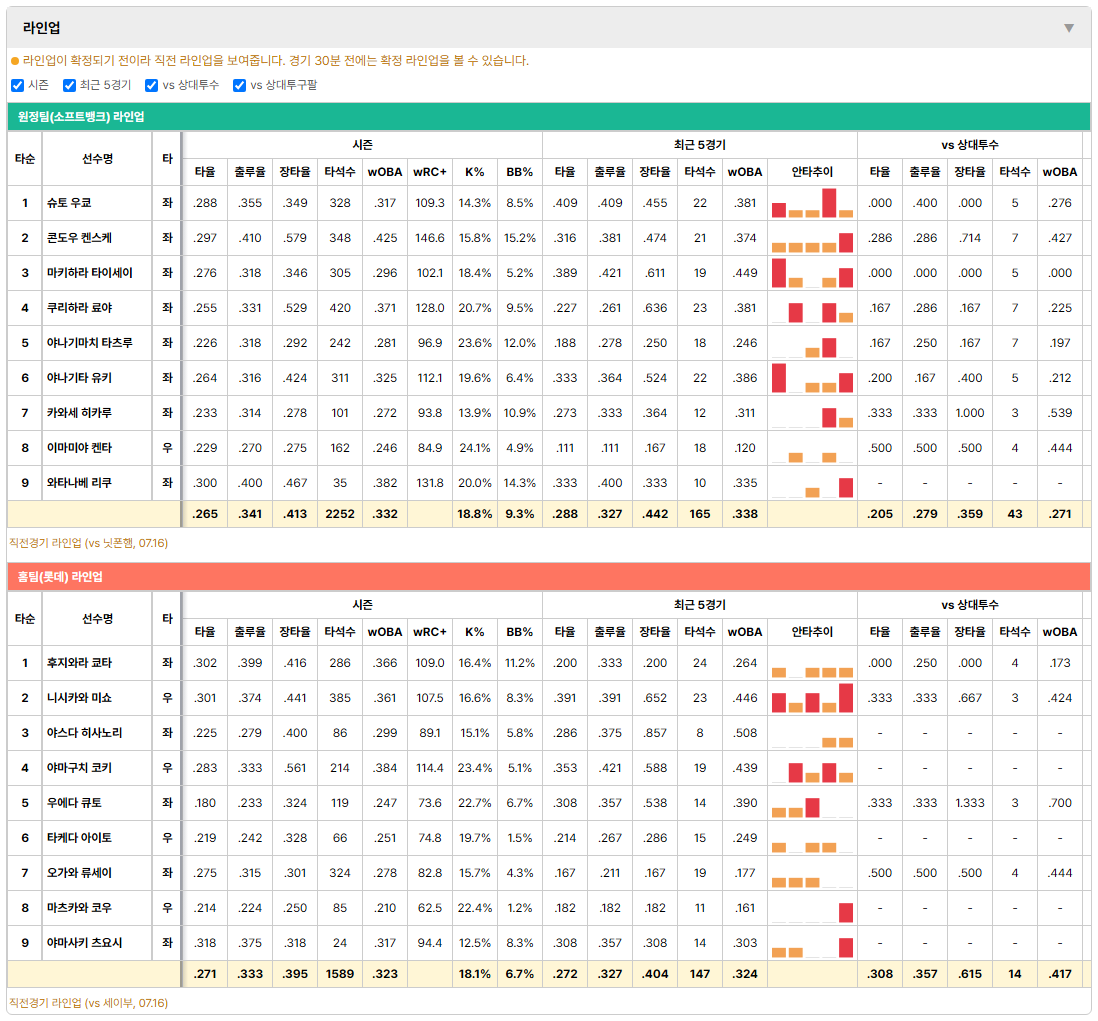Select player 쿠리하라 료야
Viewport: 1098px width, 1021px height.
coord(79,308)
